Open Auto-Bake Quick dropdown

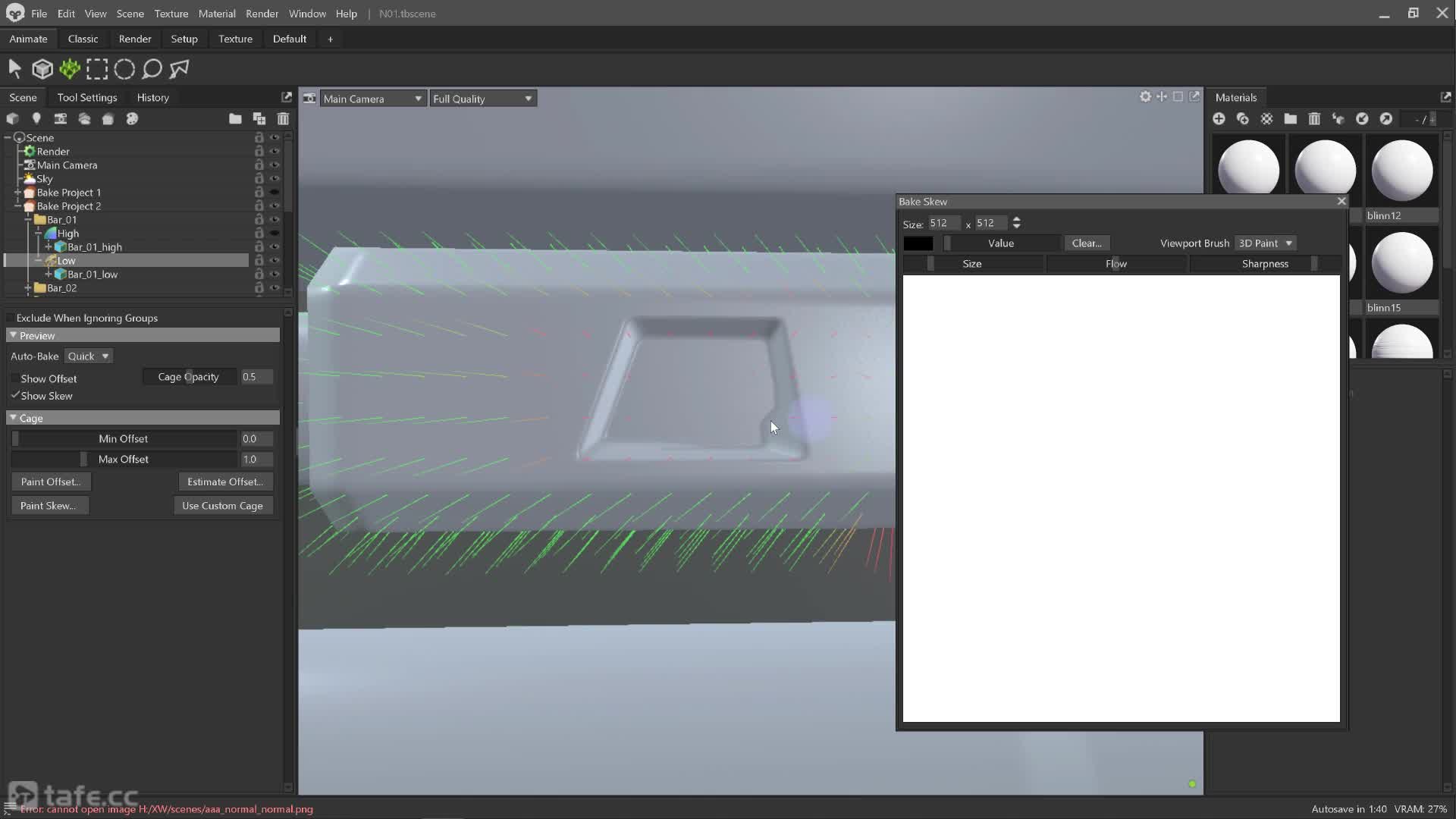[x=88, y=356]
